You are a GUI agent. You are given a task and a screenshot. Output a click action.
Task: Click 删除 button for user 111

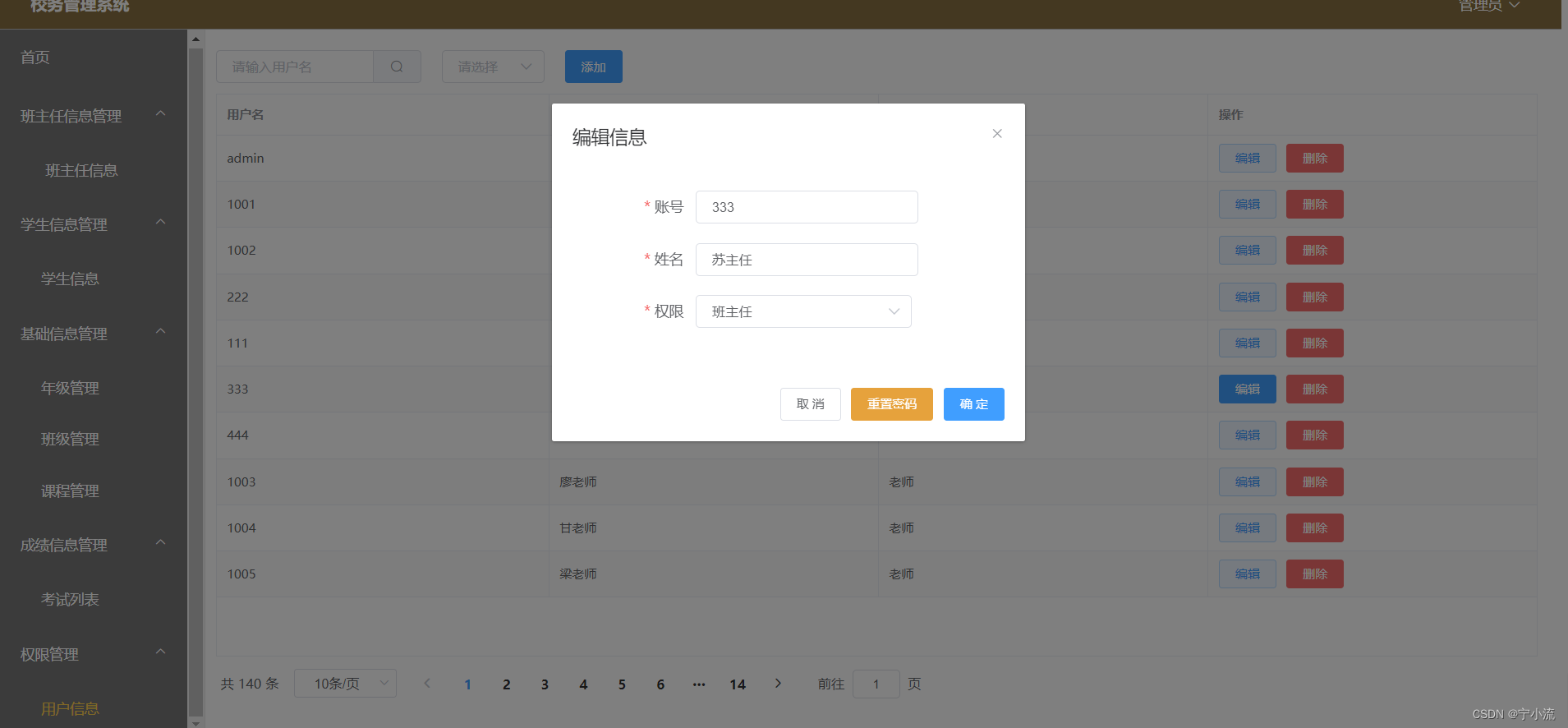point(1315,343)
